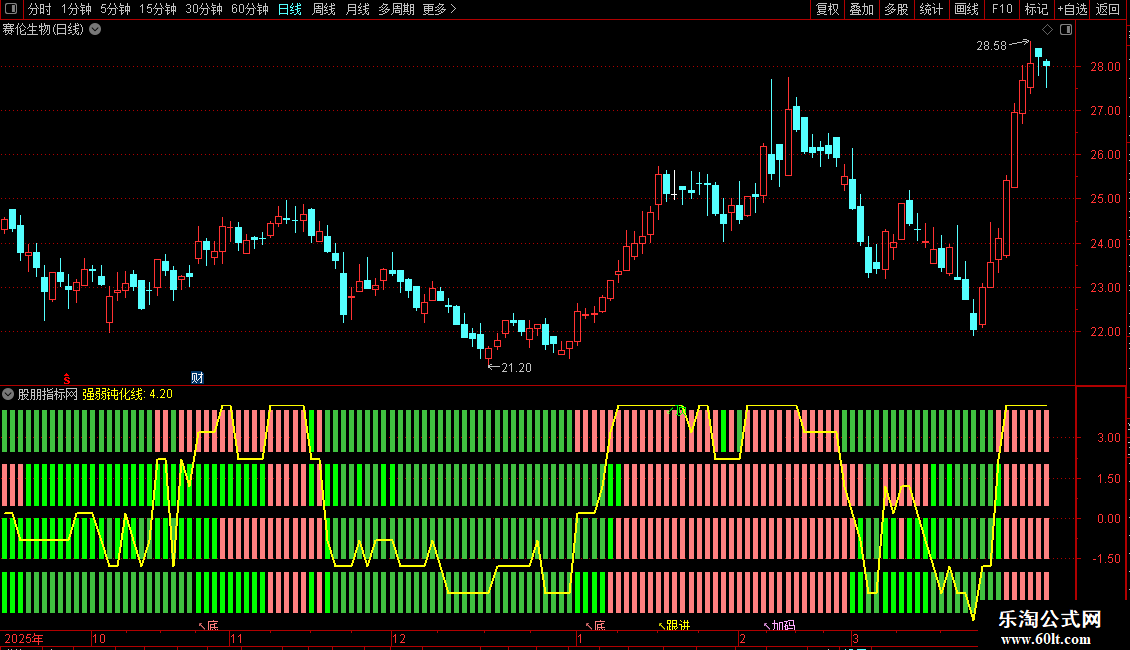Expand the 更多 periods menu
Screen dimensions: 1130x650
click(x=440, y=9)
